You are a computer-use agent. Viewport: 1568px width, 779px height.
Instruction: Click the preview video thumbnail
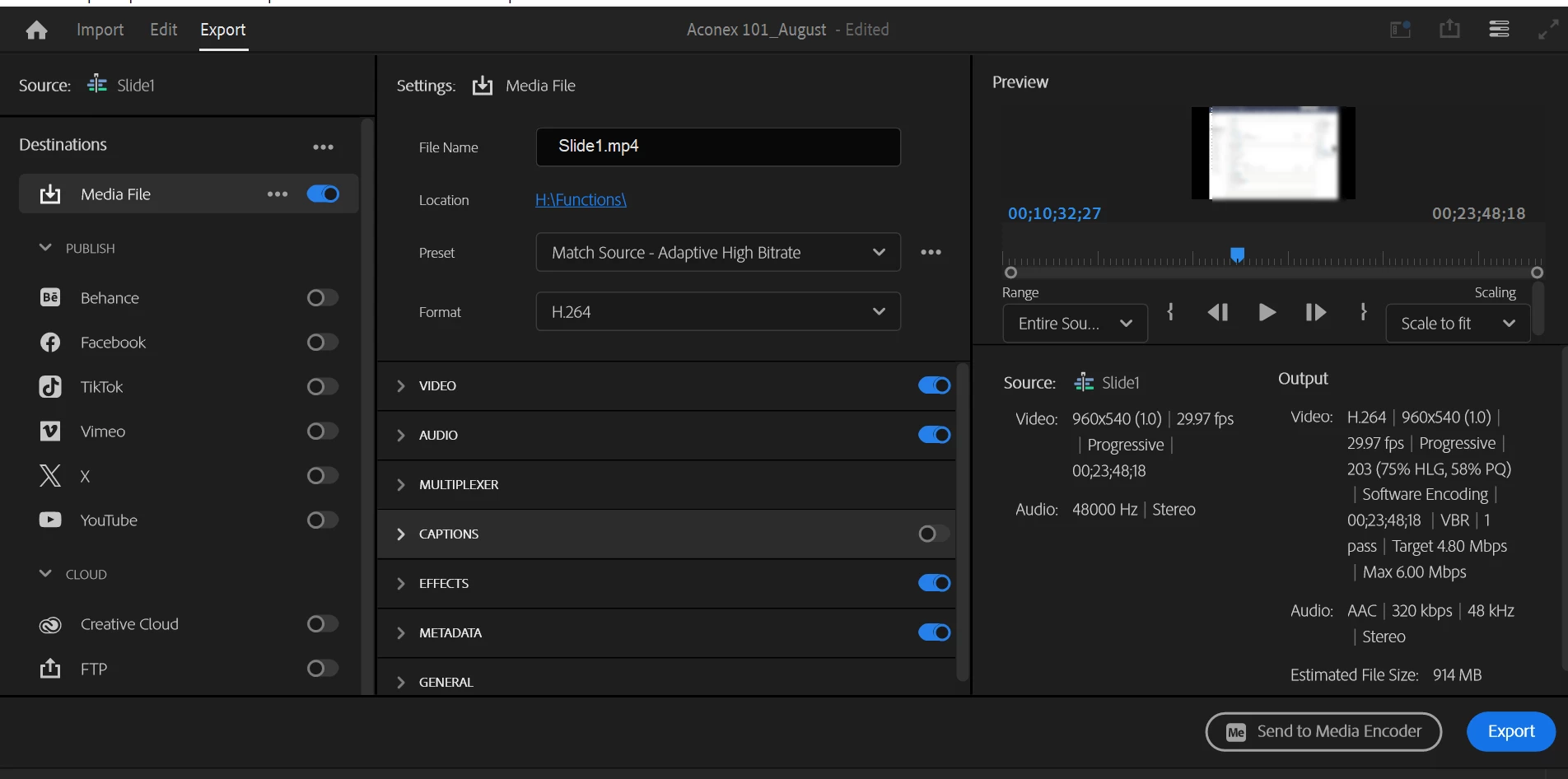(1273, 153)
